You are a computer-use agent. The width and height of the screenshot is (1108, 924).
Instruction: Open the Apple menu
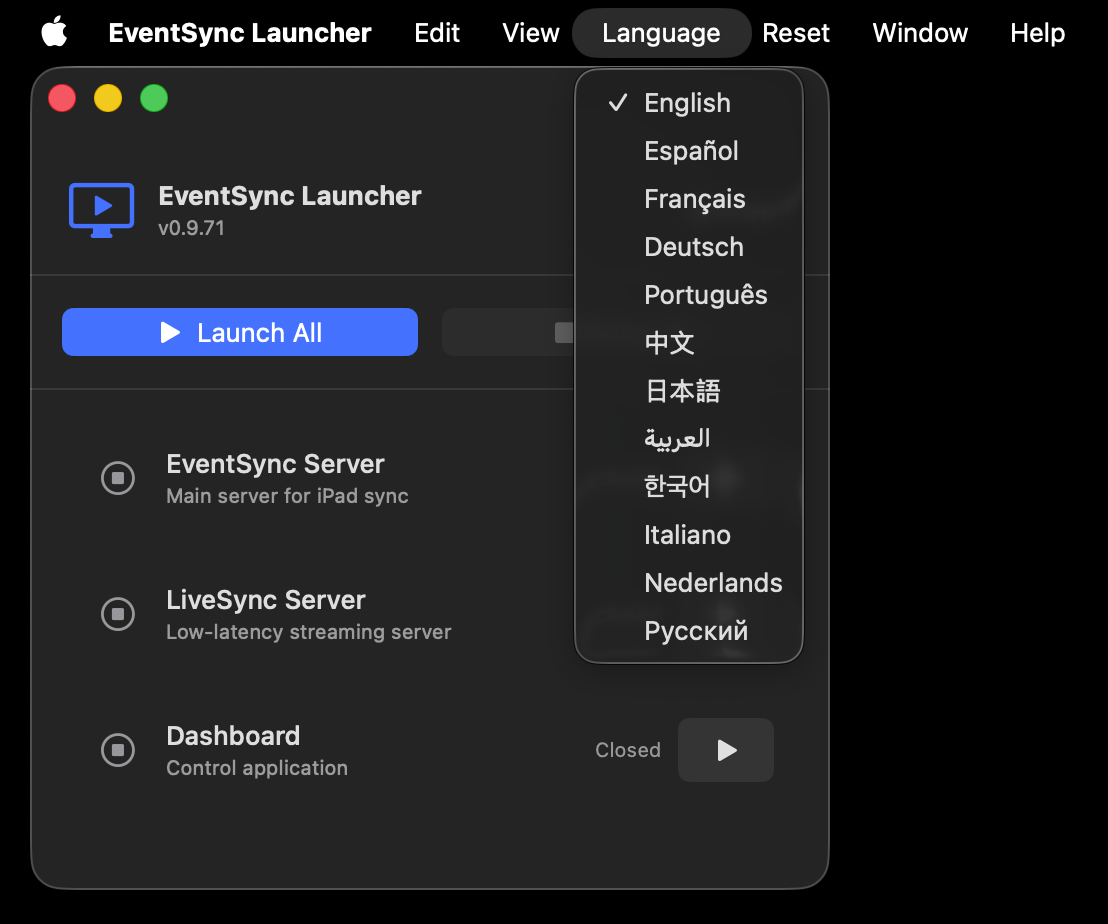click(54, 32)
